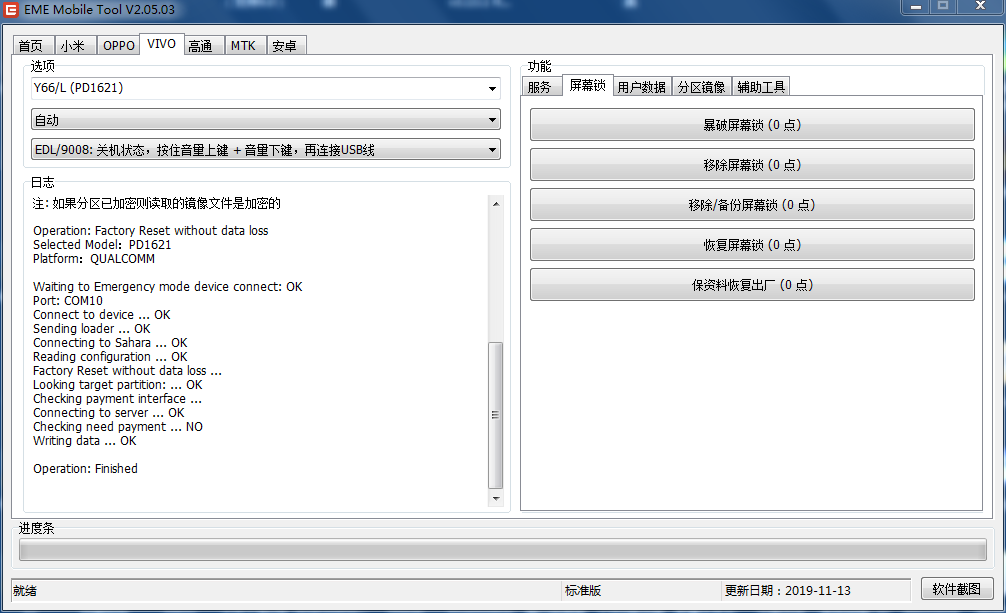Go to the 首页 tab
The width and height of the screenshot is (1006, 613).
tap(31, 46)
